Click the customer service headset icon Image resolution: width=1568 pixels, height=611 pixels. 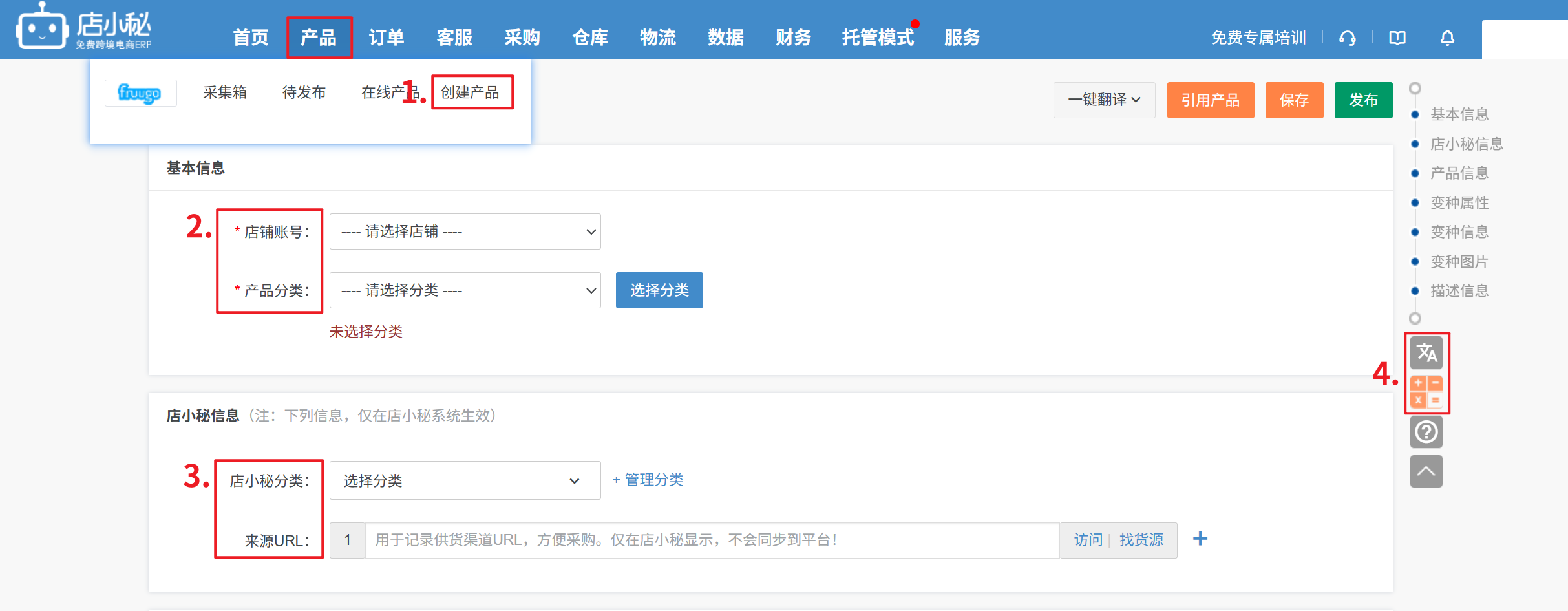click(x=1347, y=38)
